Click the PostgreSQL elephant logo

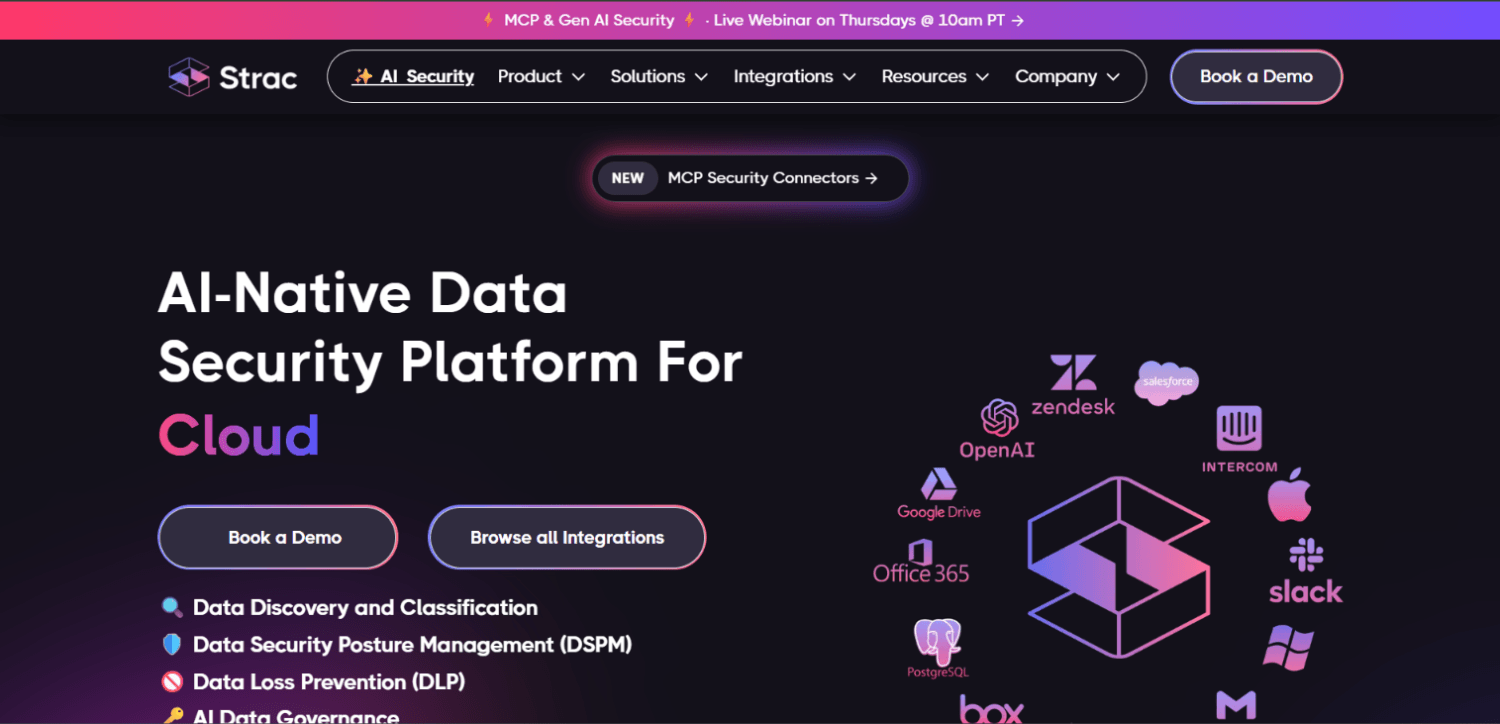pos(938,649)
